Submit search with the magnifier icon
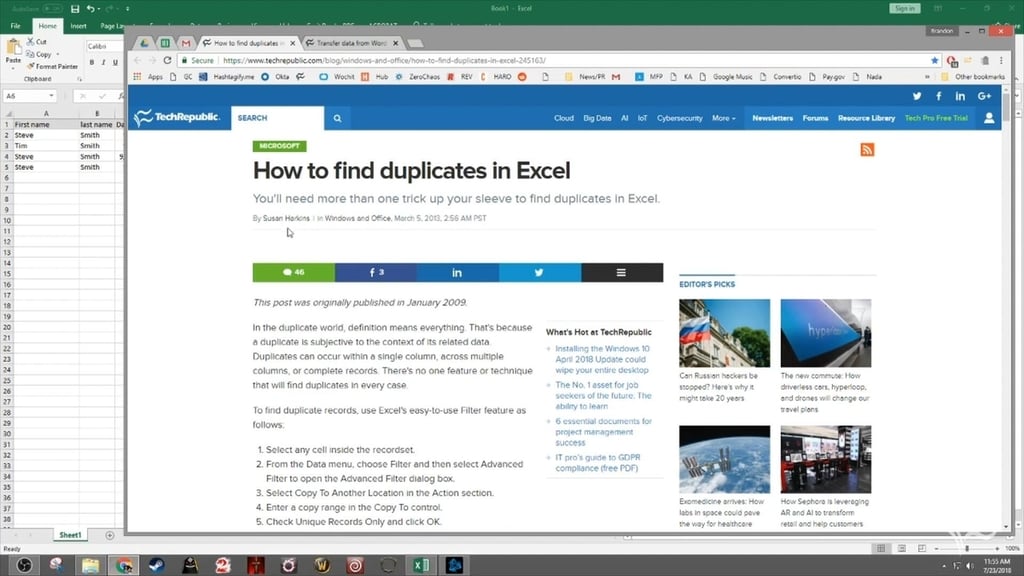Viewport: 1024px width, 576px height. [337, 118]
